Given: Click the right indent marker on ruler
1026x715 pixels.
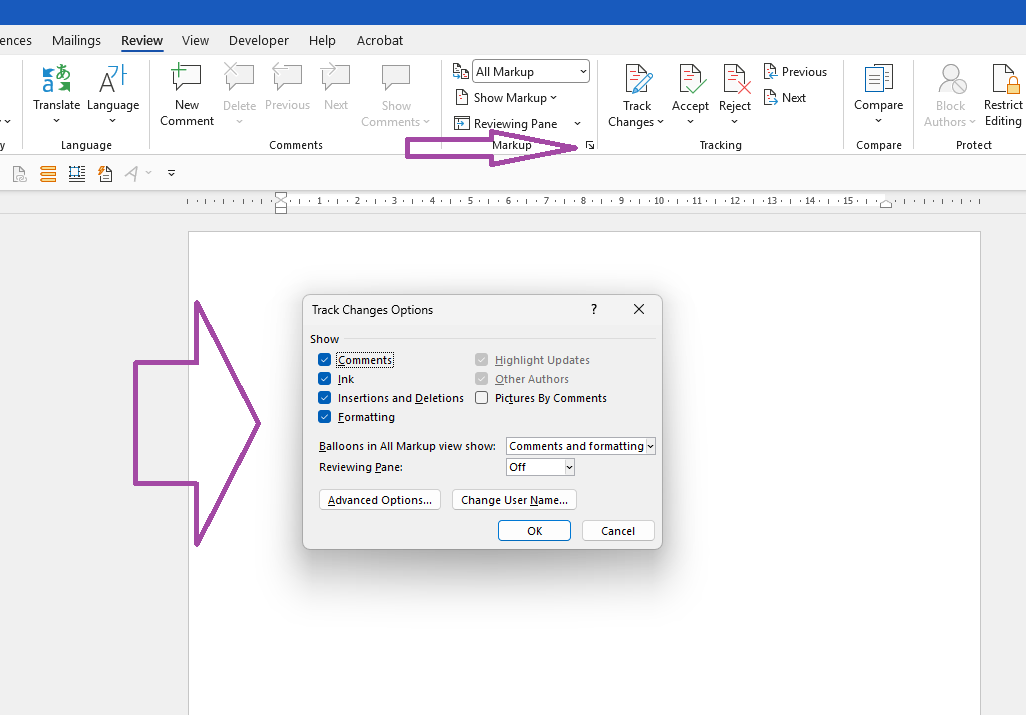Looking at the screenshot, I should coord(885,203).
